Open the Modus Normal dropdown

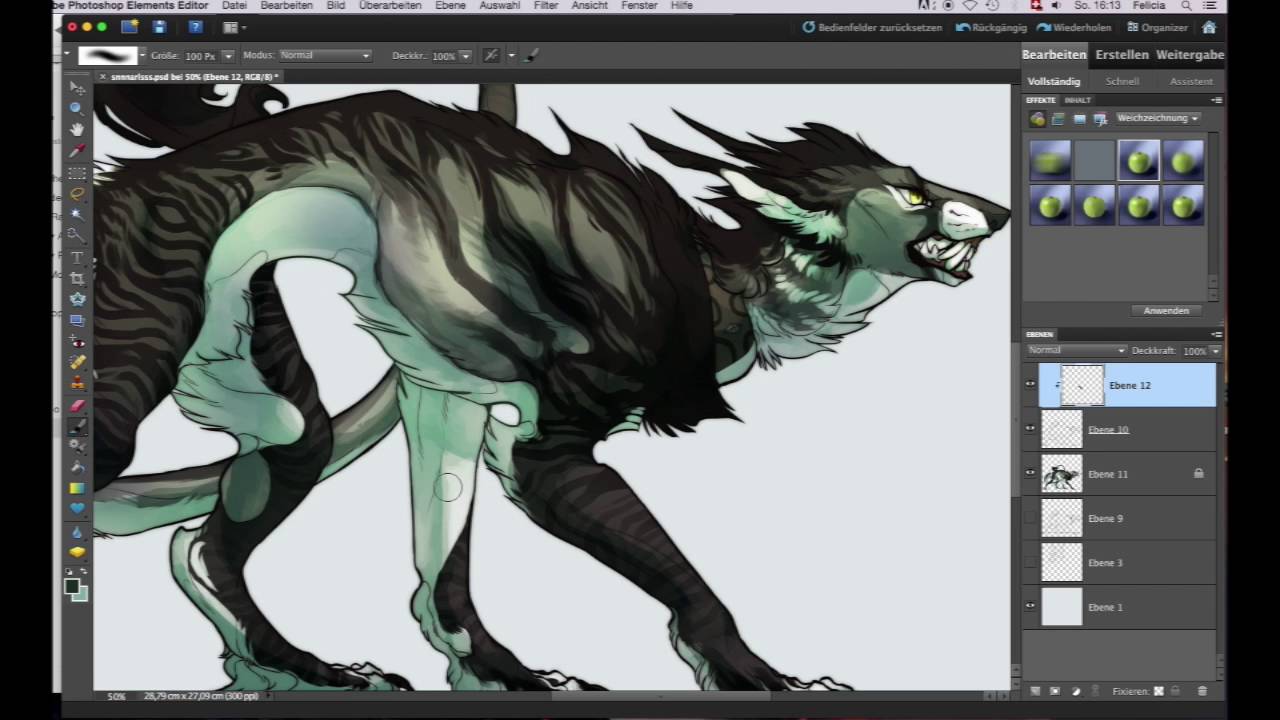click(325, 56)
